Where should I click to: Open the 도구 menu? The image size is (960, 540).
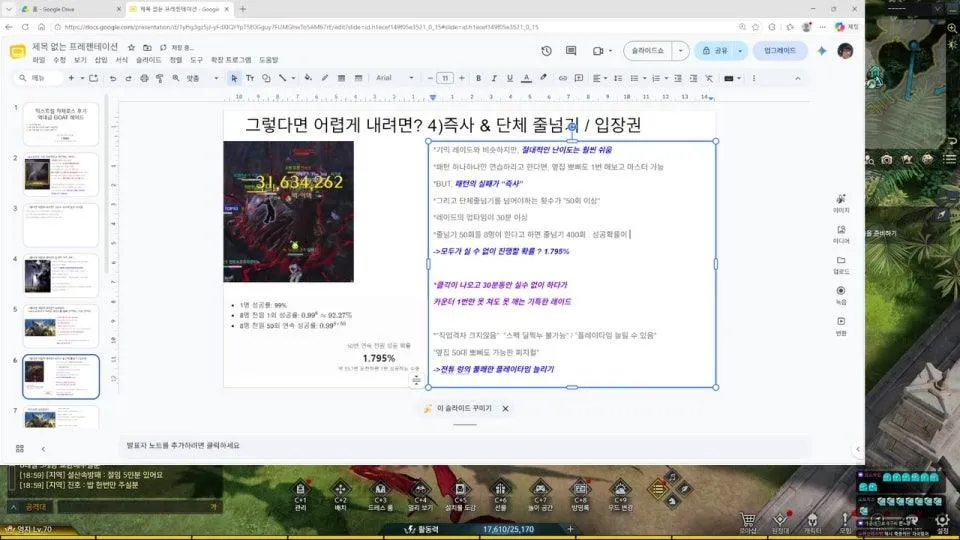(196, 60)
